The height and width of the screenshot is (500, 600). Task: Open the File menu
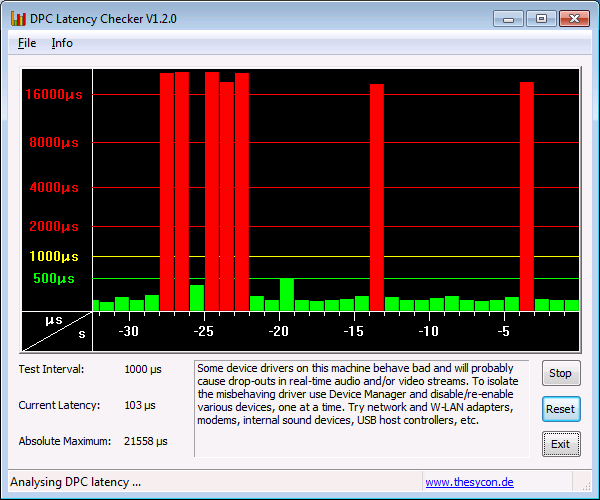pyautogui.click(x=27, y=43)
